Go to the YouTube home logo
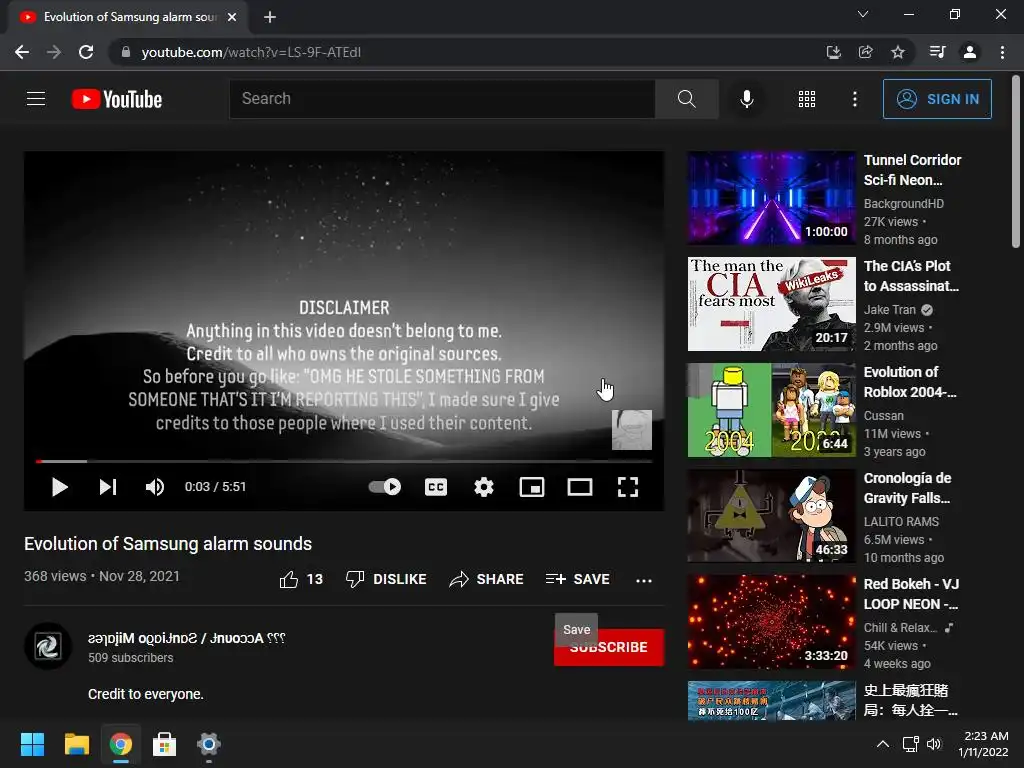1024x768 pixels. 117,99
